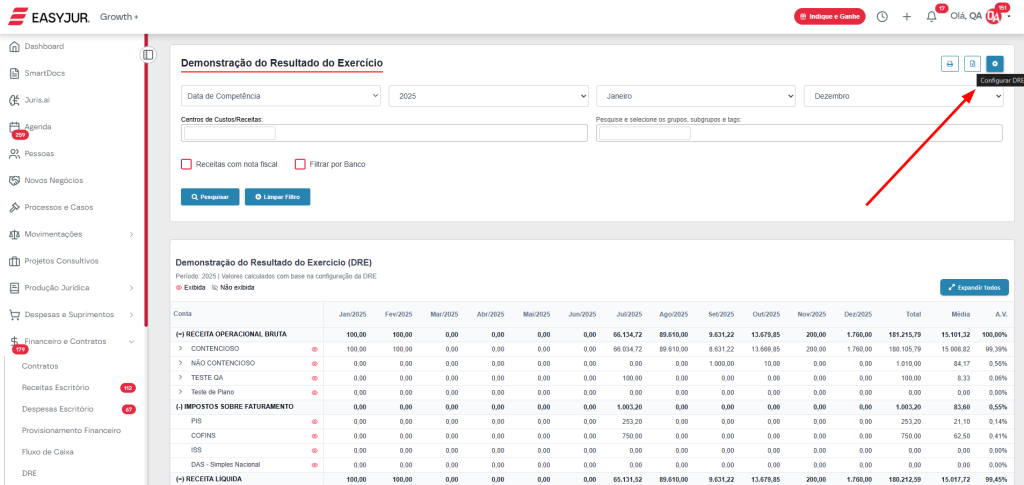
Task: Open the notifications bell icon
Action: [x=932, y=16]
